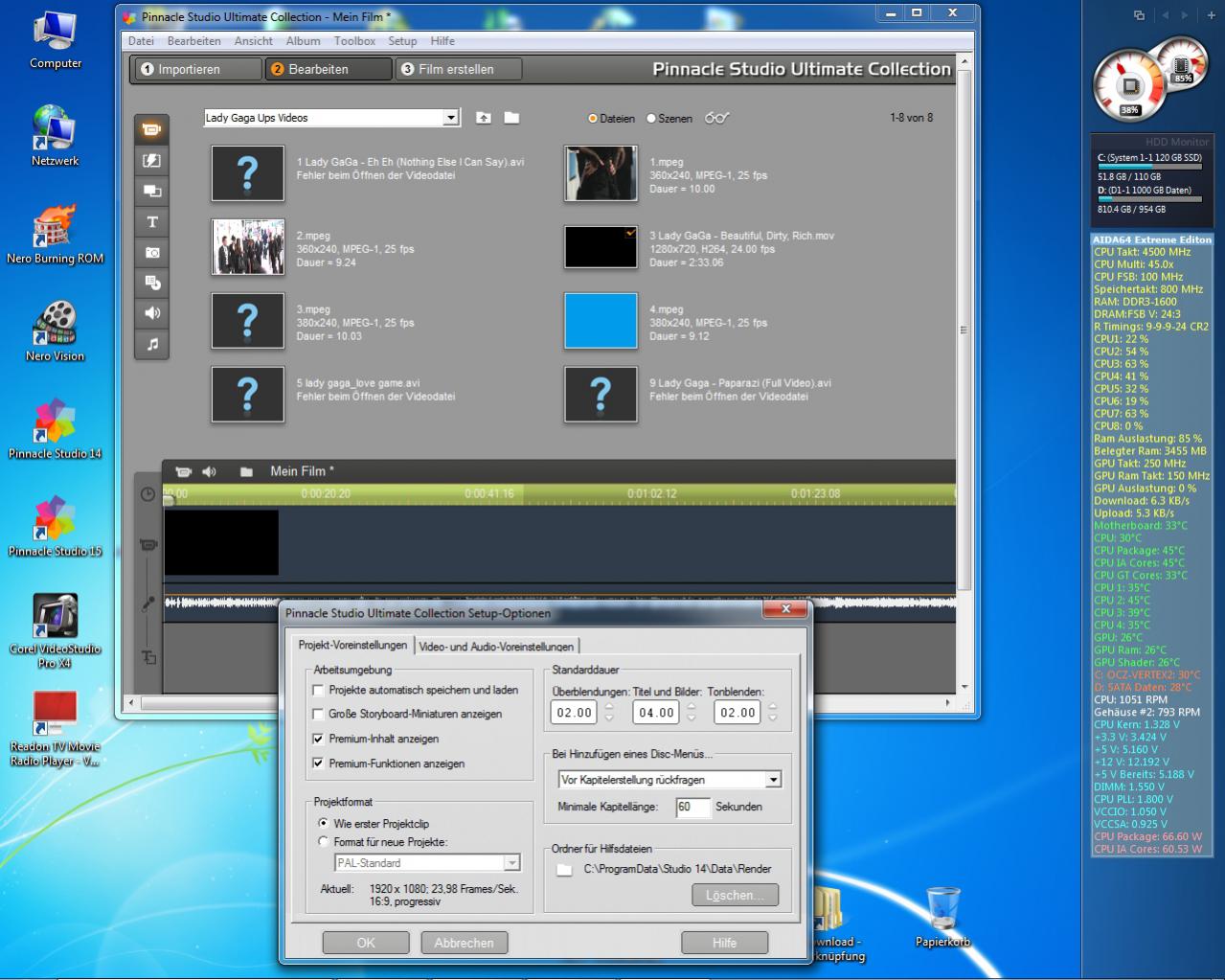
Task: Open the Papierkorb recycle bin
Action: coord(943,917)
